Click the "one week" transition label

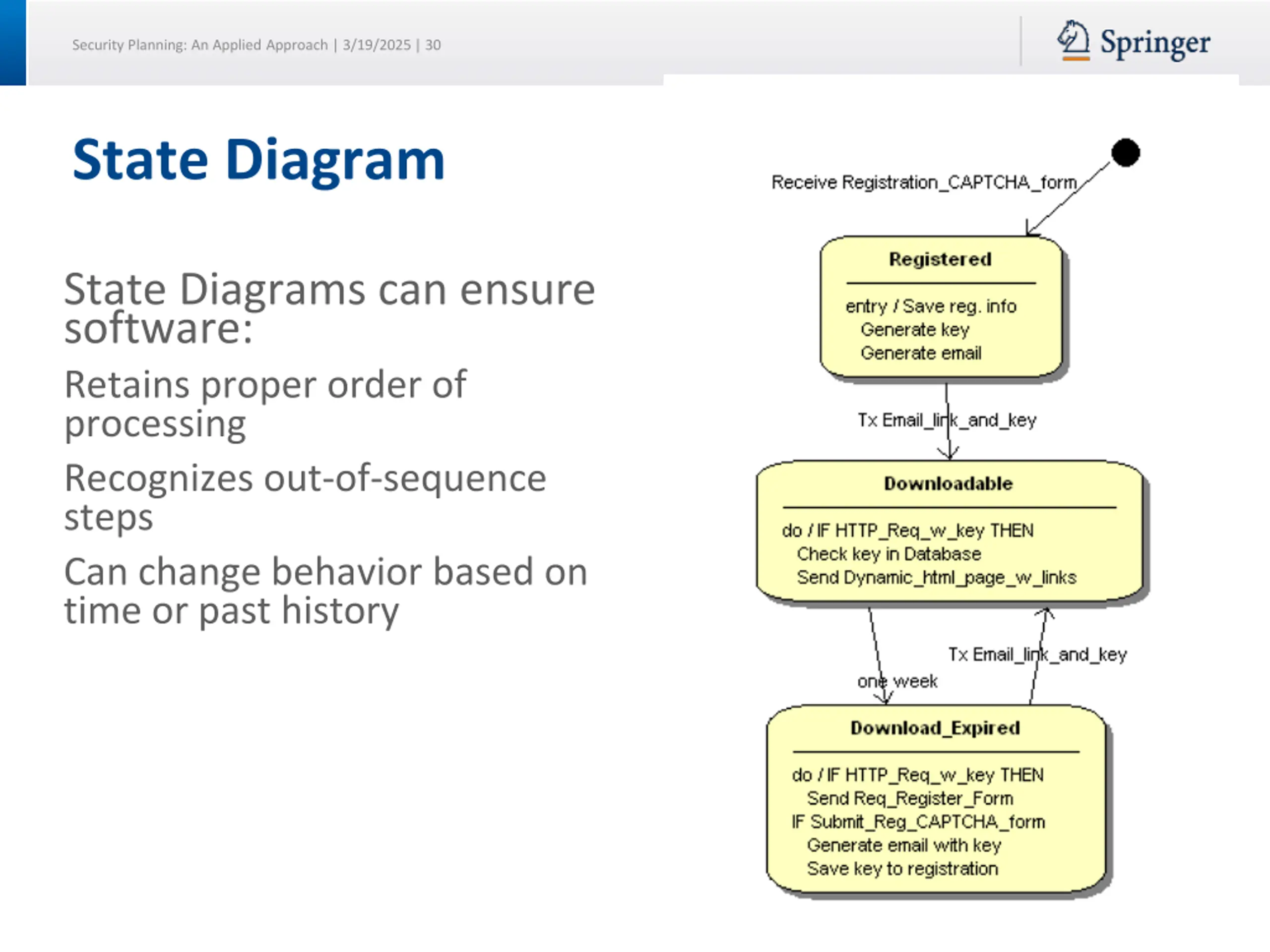click(897, 681)
